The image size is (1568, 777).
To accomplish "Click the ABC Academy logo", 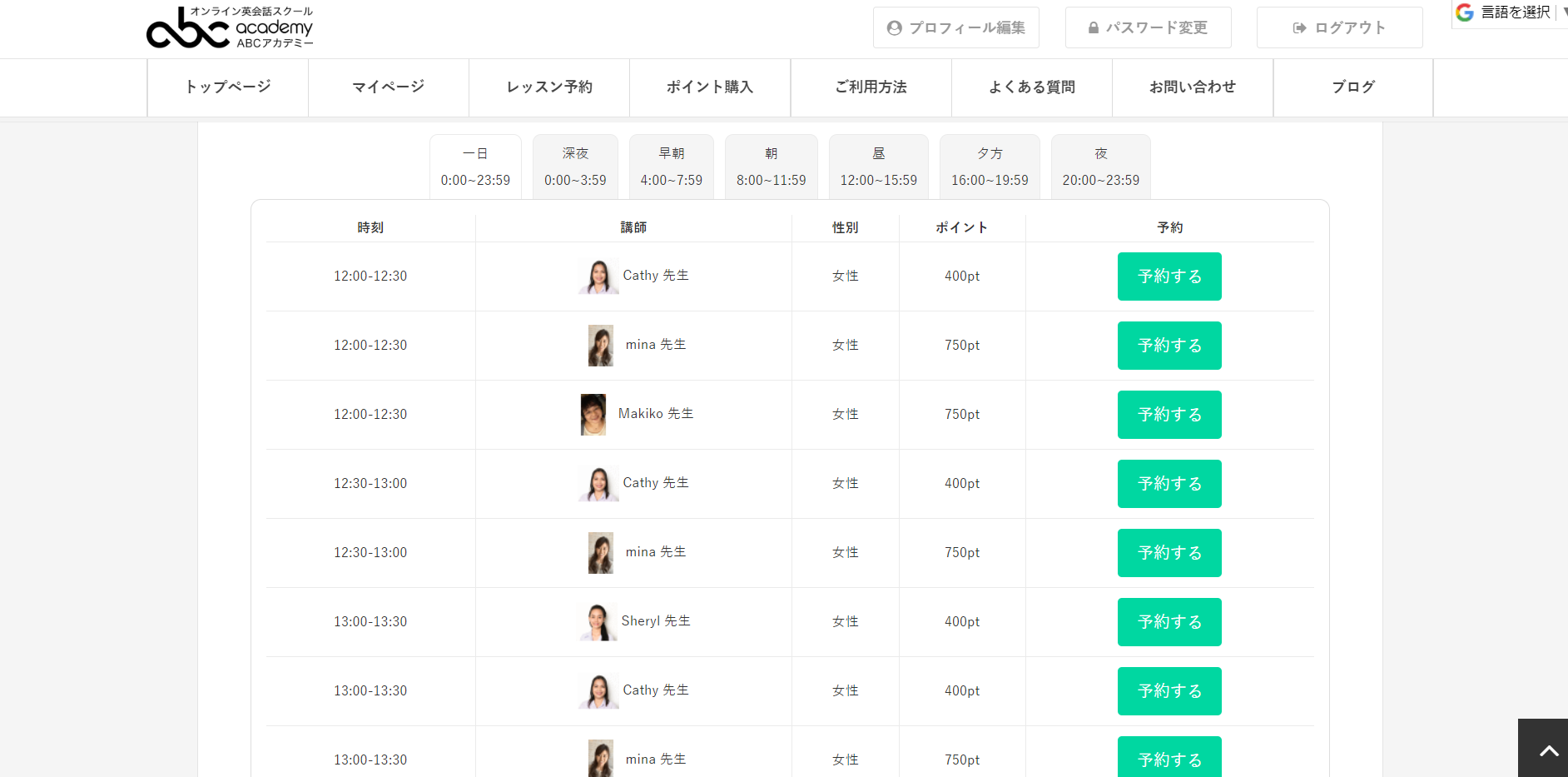I will [230, 27].
